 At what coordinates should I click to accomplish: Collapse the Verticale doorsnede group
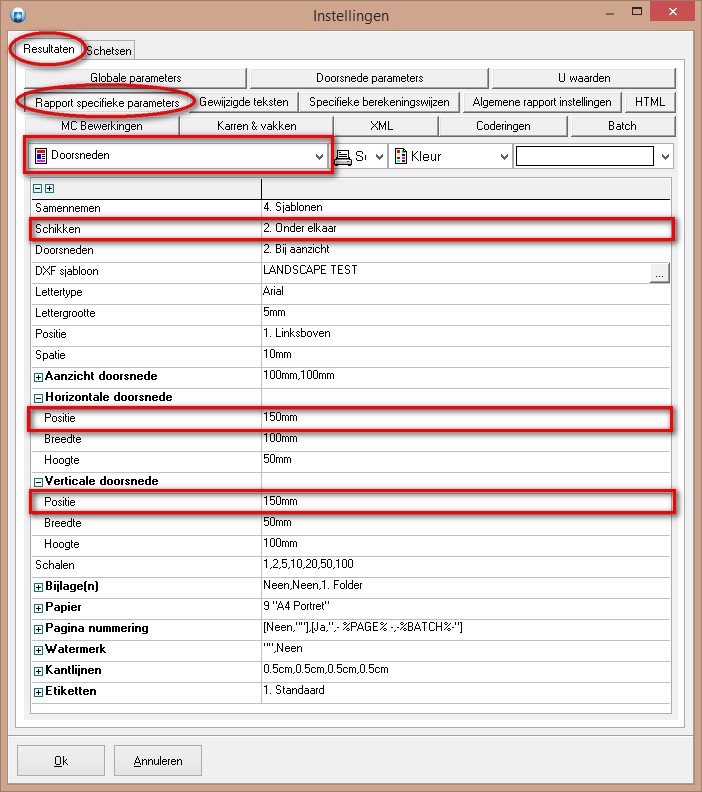pyautogui.click(x=38, y=482)
